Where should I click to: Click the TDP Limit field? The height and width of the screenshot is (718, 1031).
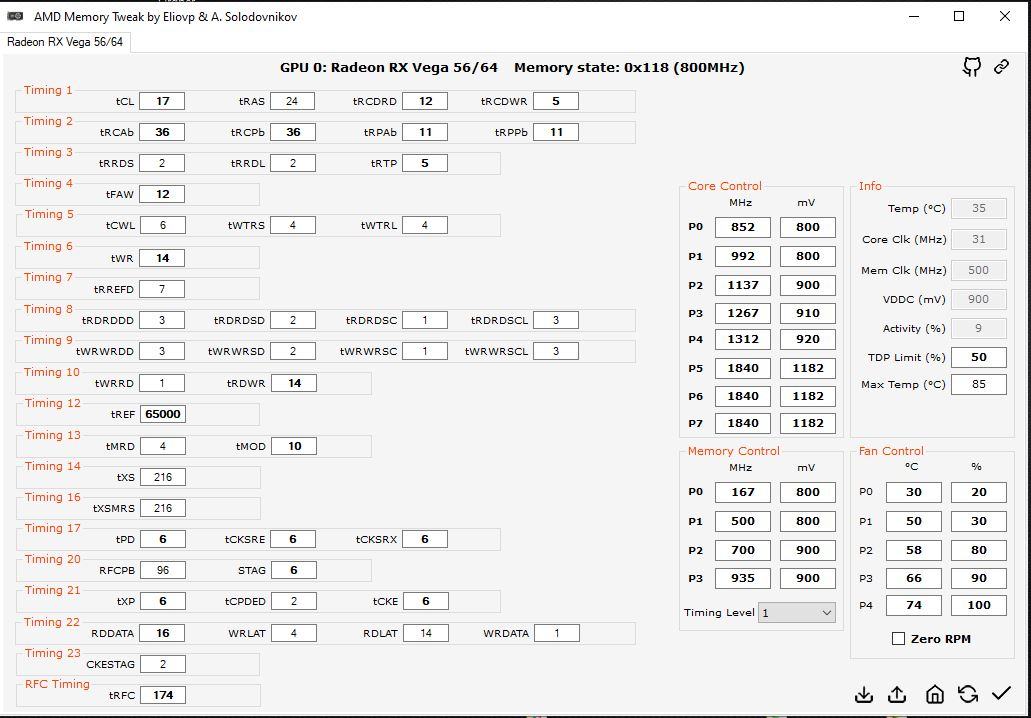pyautogui.click(x=978, y=357)
